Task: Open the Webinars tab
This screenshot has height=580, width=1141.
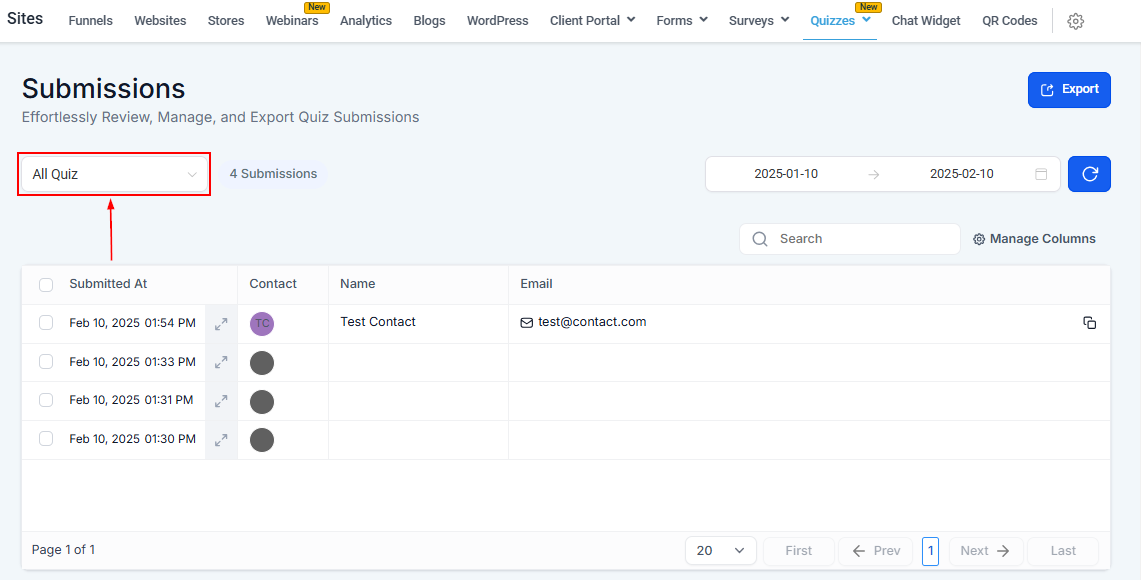Action: (x=292, y=20)
